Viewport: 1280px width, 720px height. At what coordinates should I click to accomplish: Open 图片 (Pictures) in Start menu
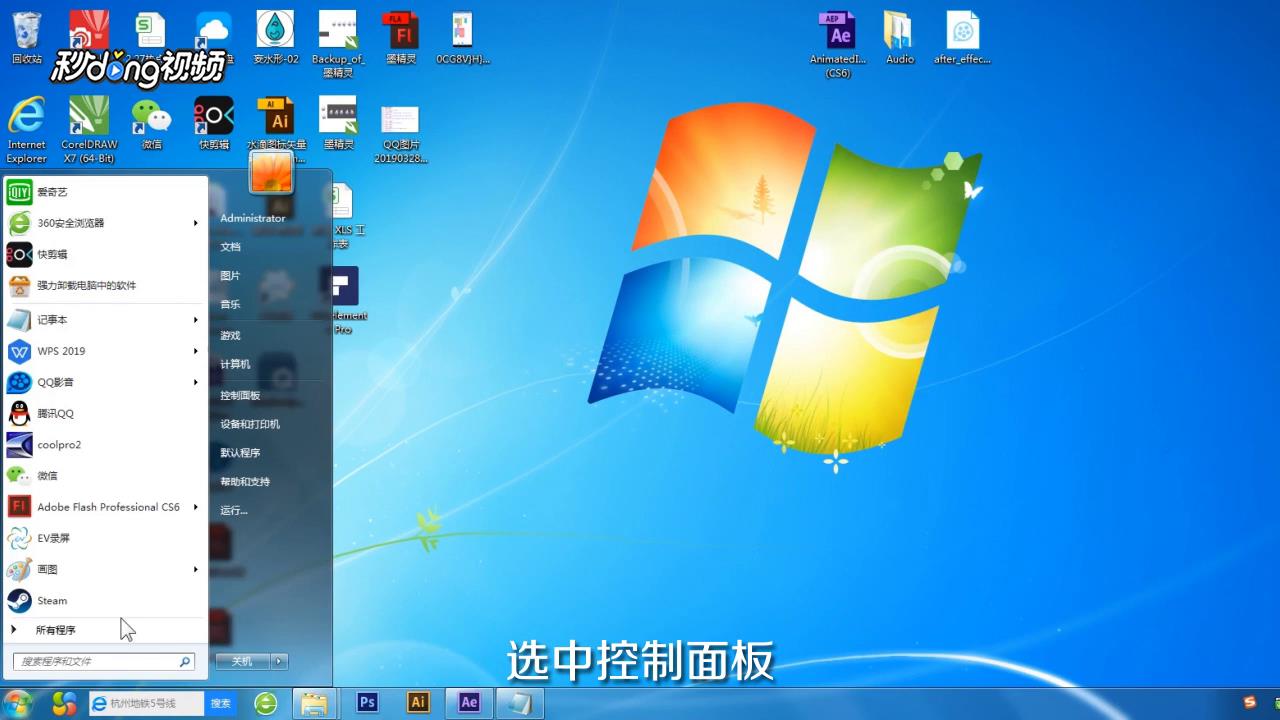231,276
